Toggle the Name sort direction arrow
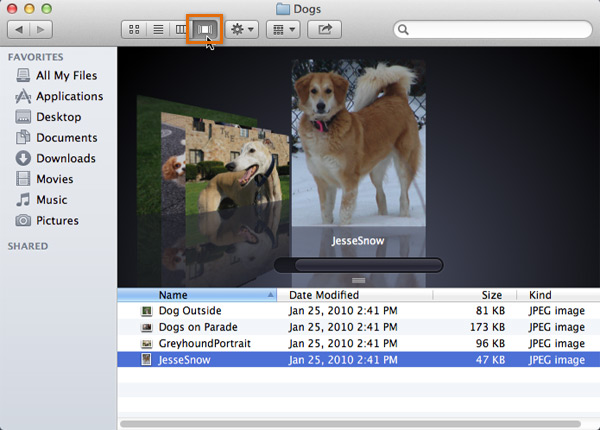This screenshot has height=430, width=600. tap(270, 295)
